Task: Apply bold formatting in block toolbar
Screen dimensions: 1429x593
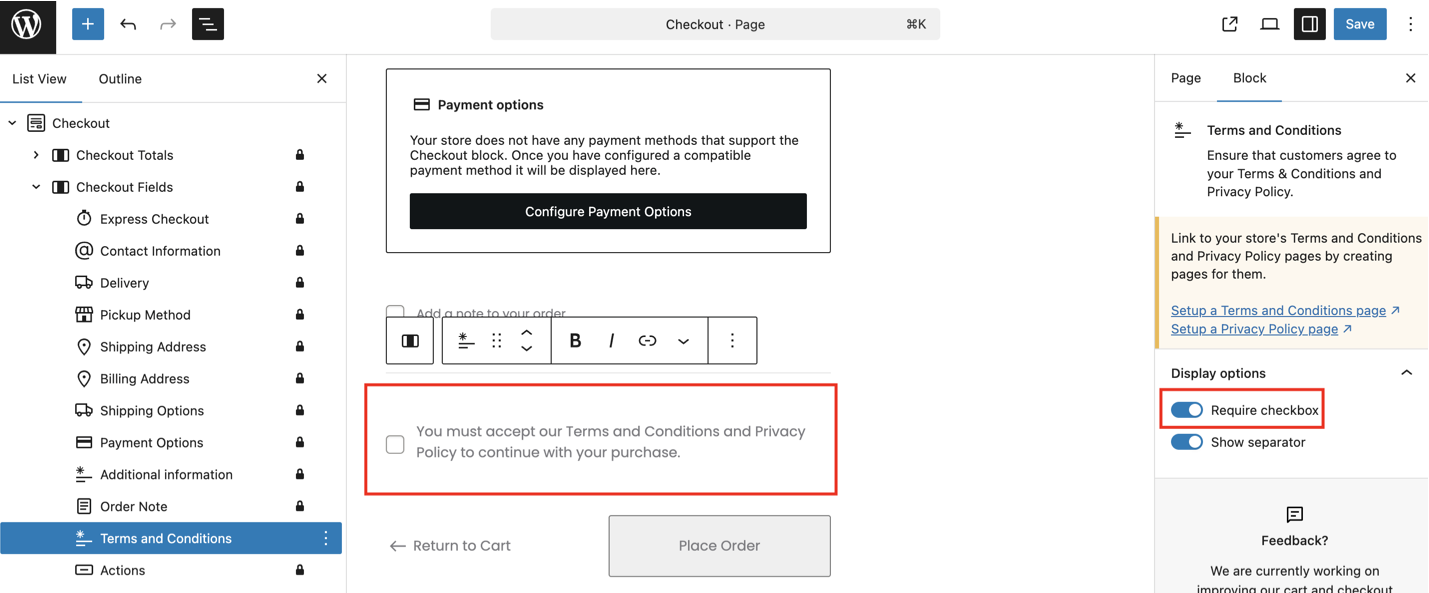Action: pos(575,341)
